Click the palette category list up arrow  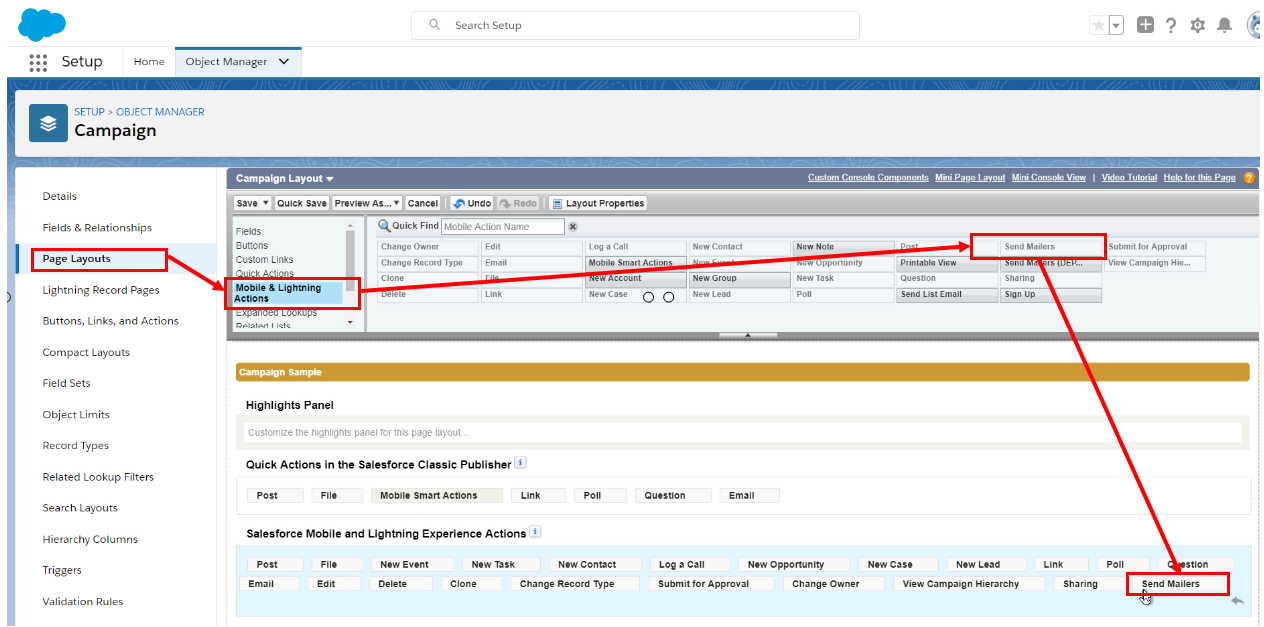tap(350, 227)
